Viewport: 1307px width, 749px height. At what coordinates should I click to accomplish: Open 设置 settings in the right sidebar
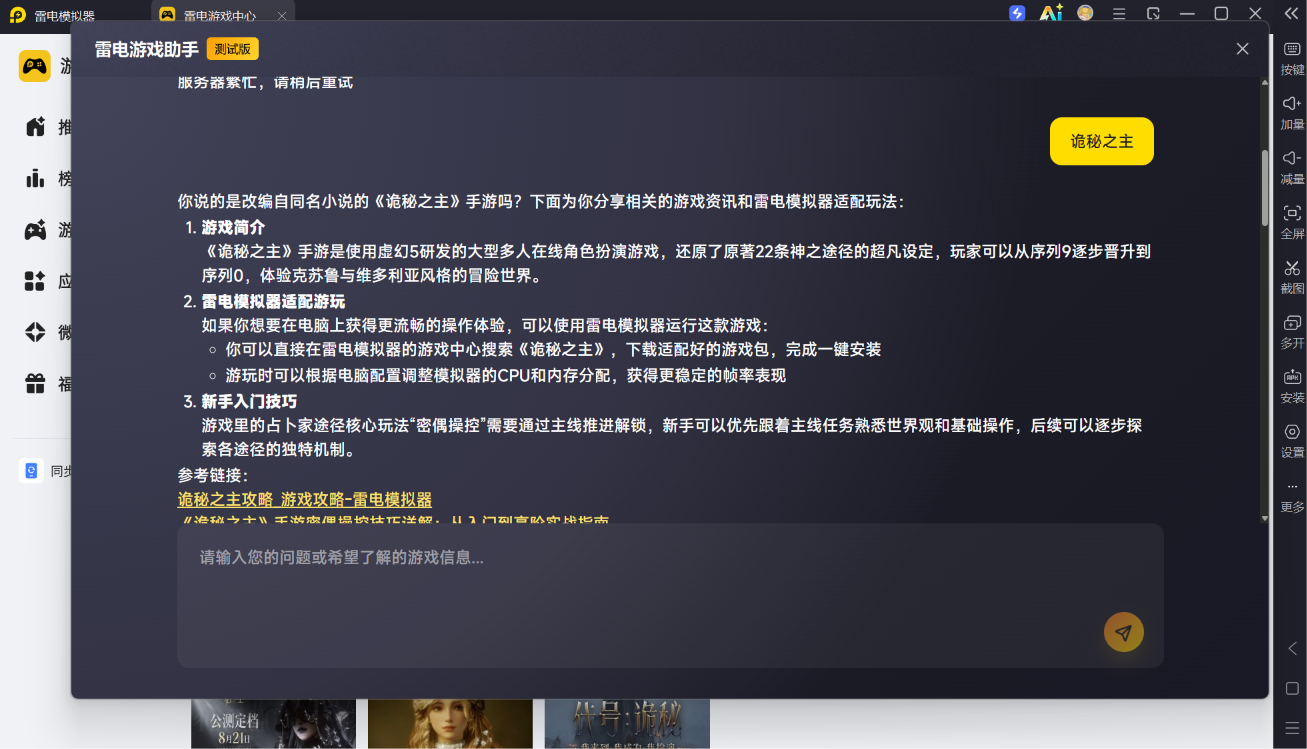pyautogui.click(x=1292, y=441)
